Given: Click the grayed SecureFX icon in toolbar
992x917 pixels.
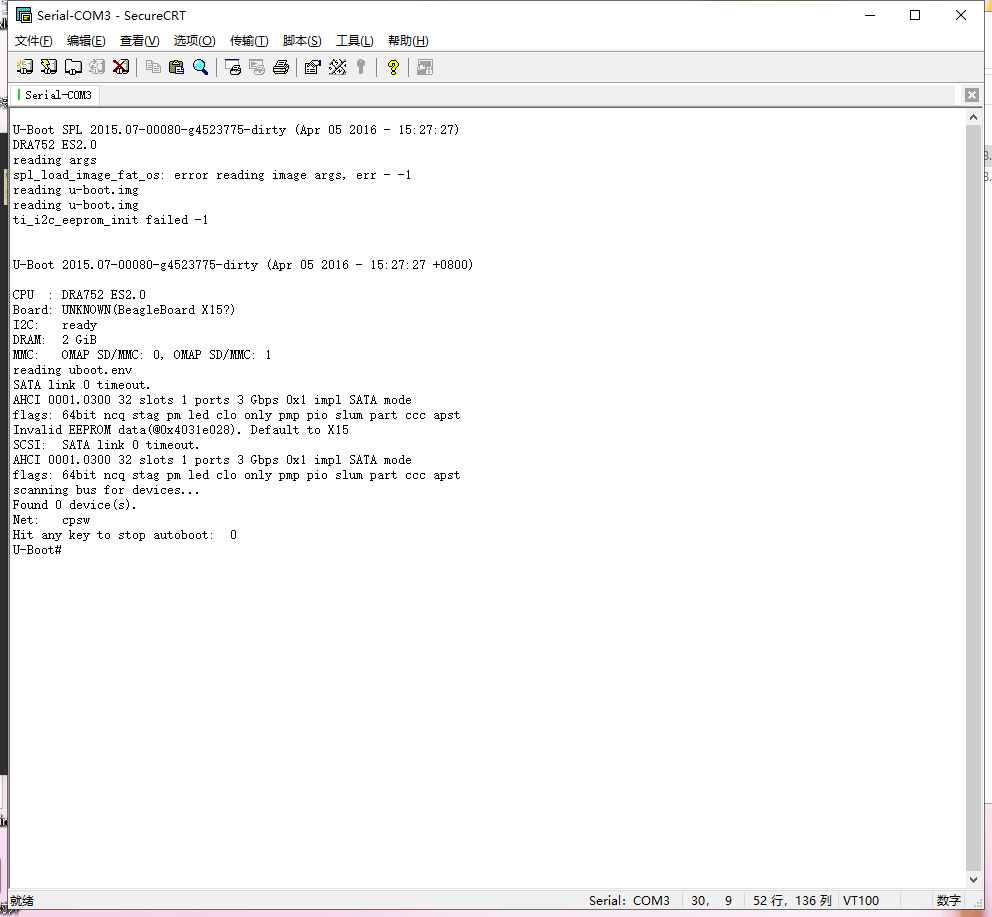Looking at the screenshot, I should coord(425,67).
